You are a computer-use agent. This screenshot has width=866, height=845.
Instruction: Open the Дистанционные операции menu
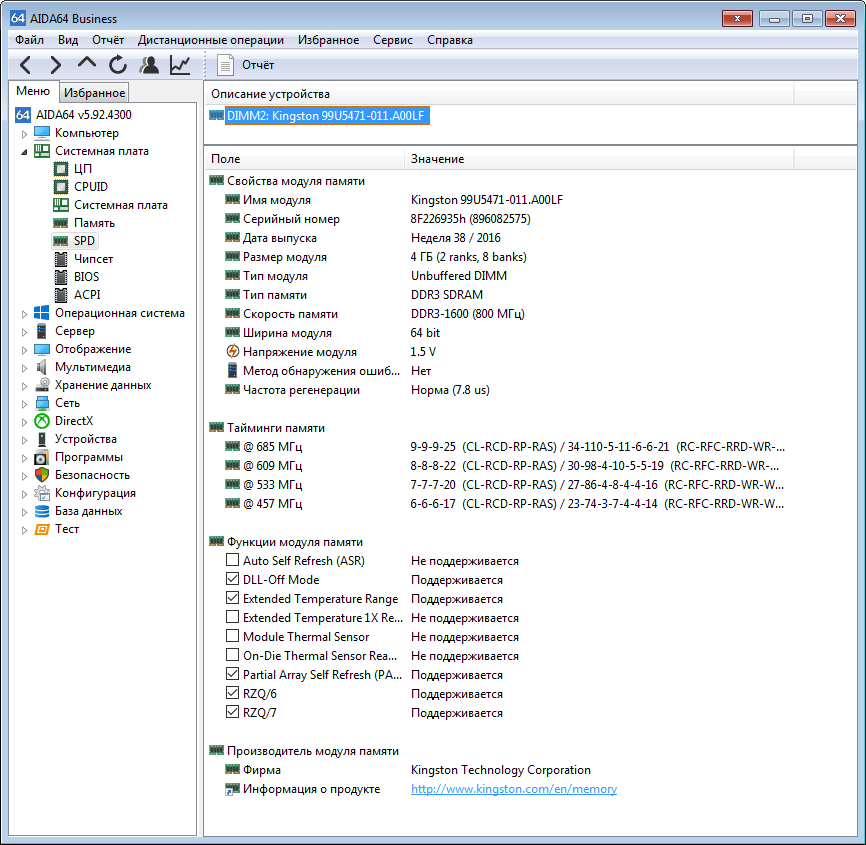211,40
